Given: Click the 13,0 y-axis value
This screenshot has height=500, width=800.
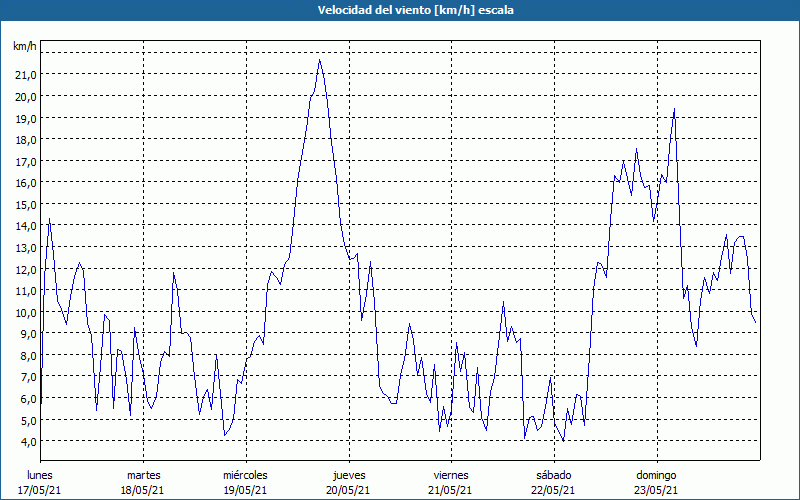Looking at the screenshot, I should (27, 247).
